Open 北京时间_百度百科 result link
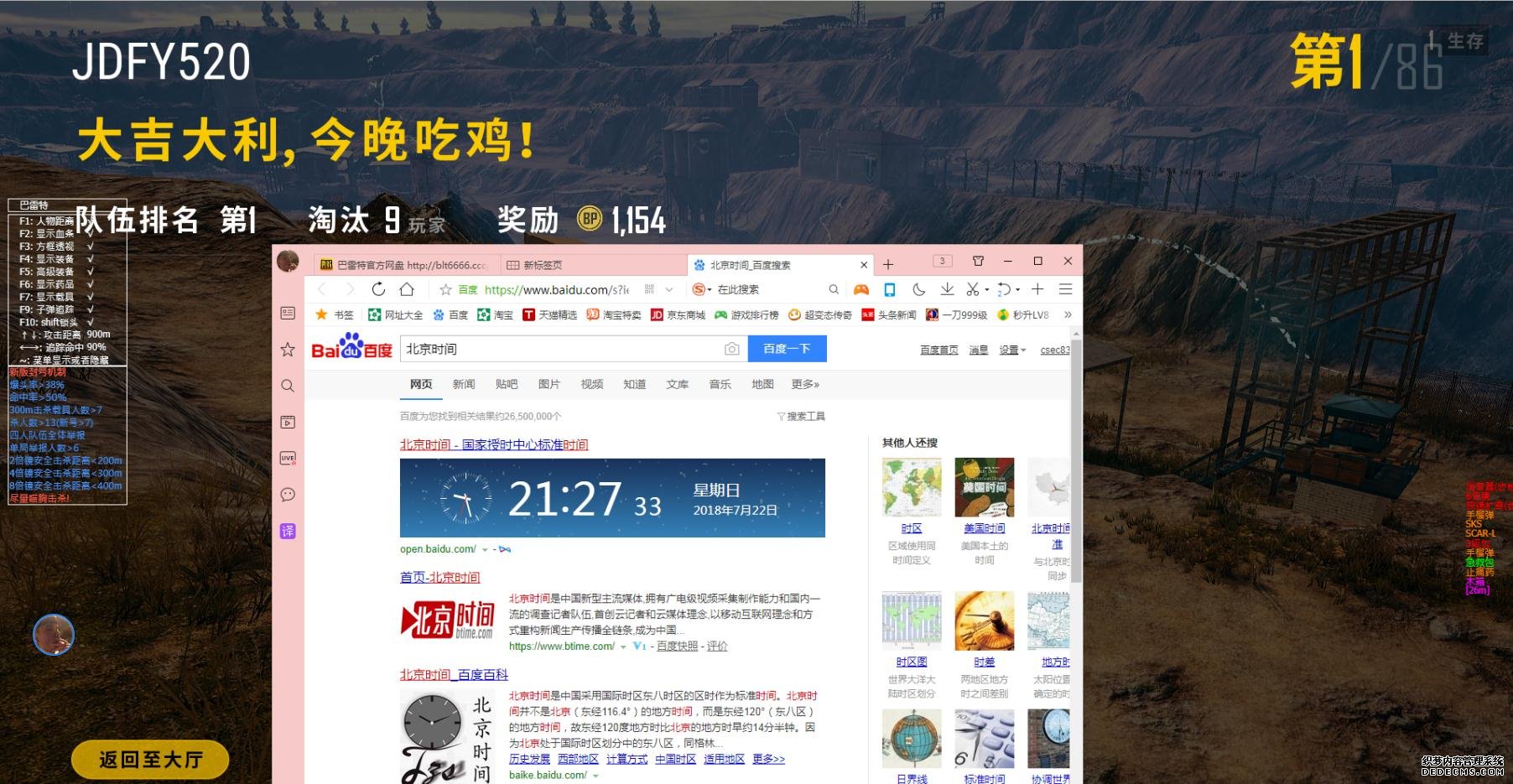This screenshot has height=784, width=1513. click(x=454, y=674)
